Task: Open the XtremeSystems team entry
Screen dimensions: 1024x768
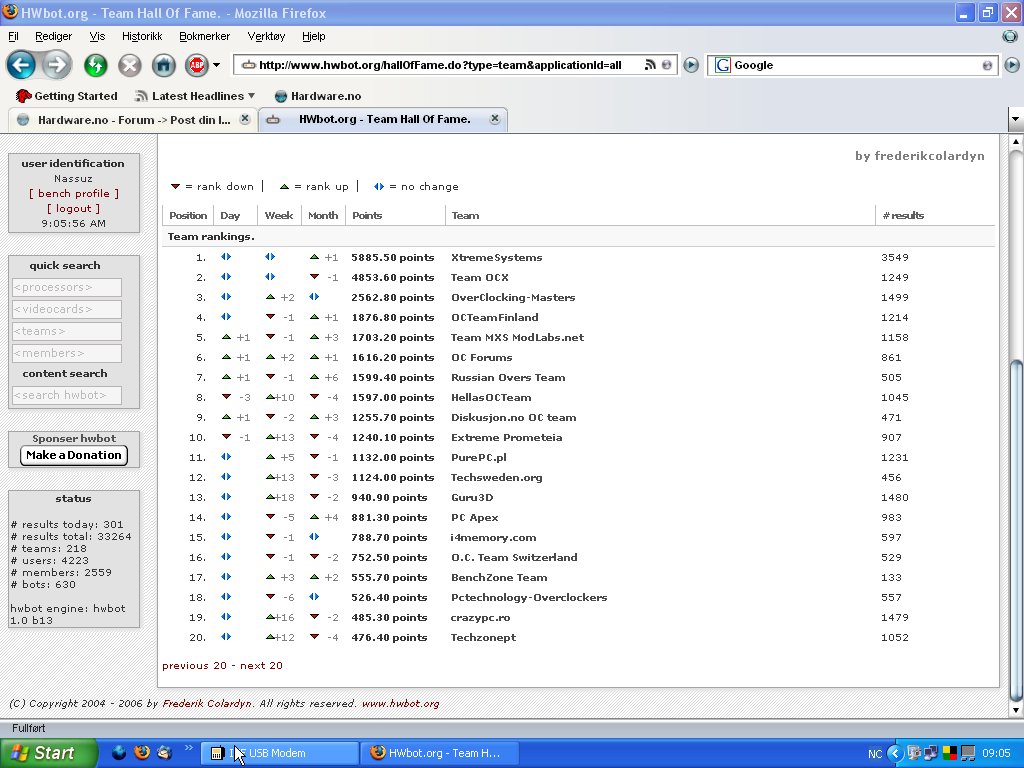Action: point(496,257)
